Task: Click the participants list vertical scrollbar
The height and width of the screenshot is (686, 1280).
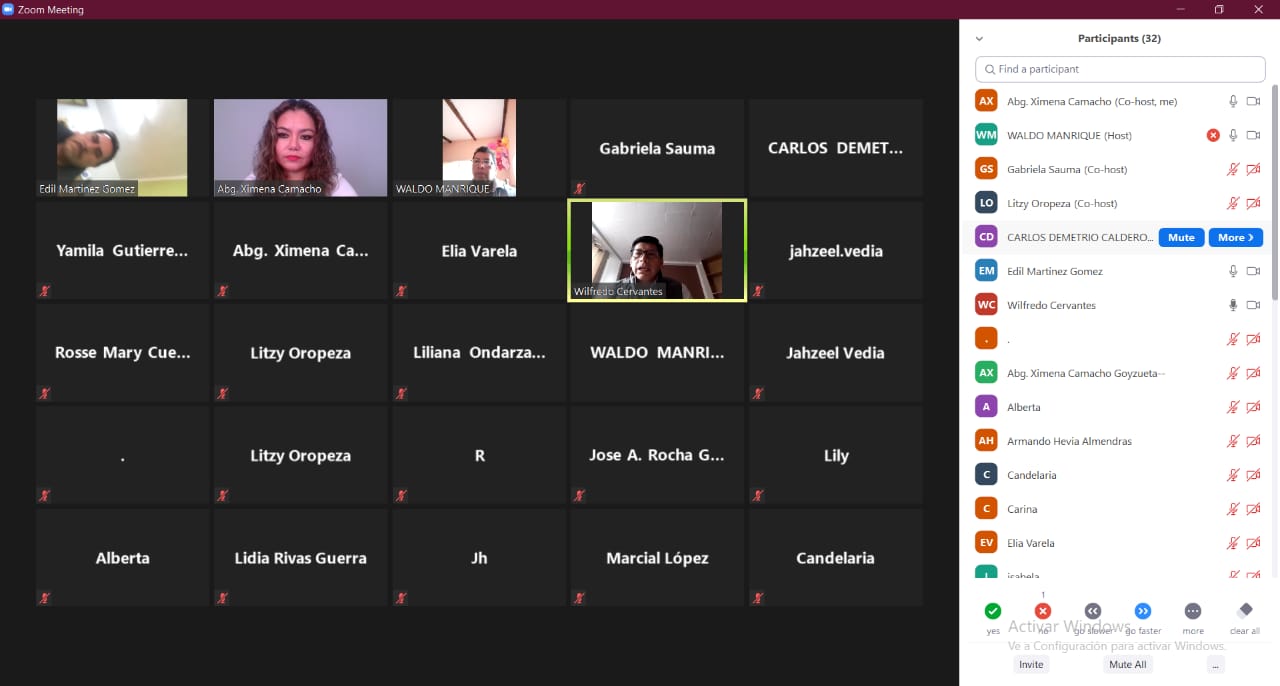Action: tap(1274, 190)
